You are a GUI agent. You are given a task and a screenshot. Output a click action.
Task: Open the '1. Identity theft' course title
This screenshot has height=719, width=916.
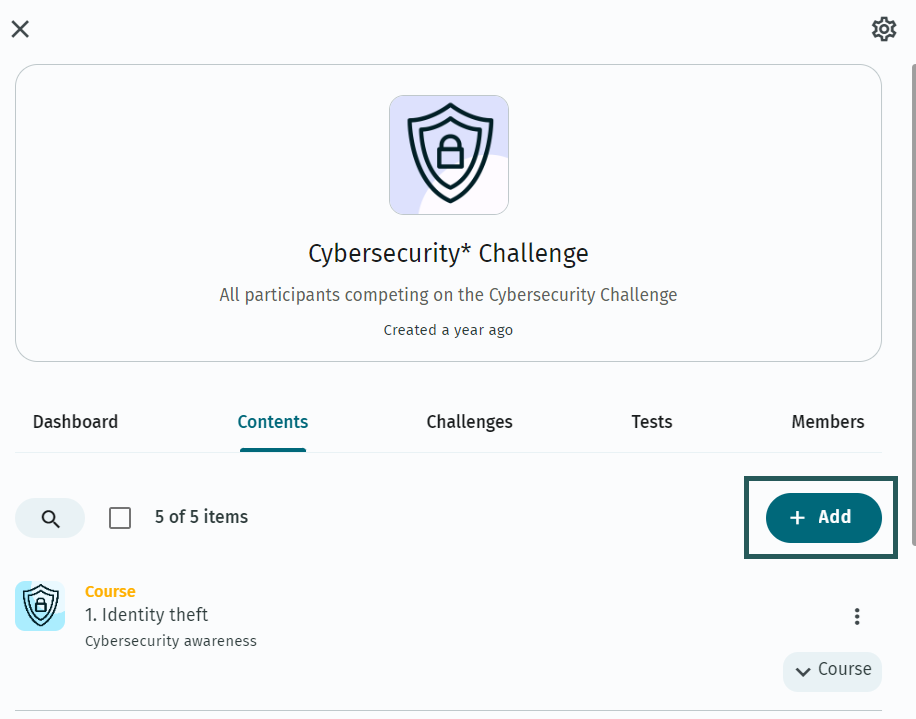[x=146, y=615]
